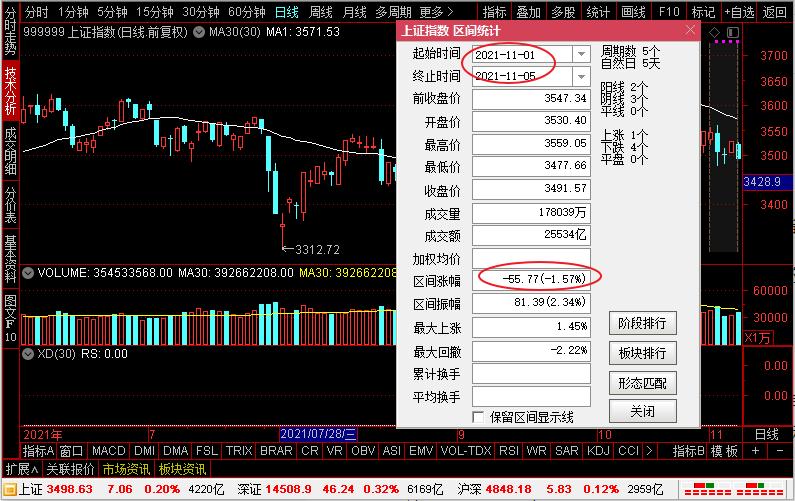
Task: Select the 1分钟 period tab
Action: click(x=73, y=11)
